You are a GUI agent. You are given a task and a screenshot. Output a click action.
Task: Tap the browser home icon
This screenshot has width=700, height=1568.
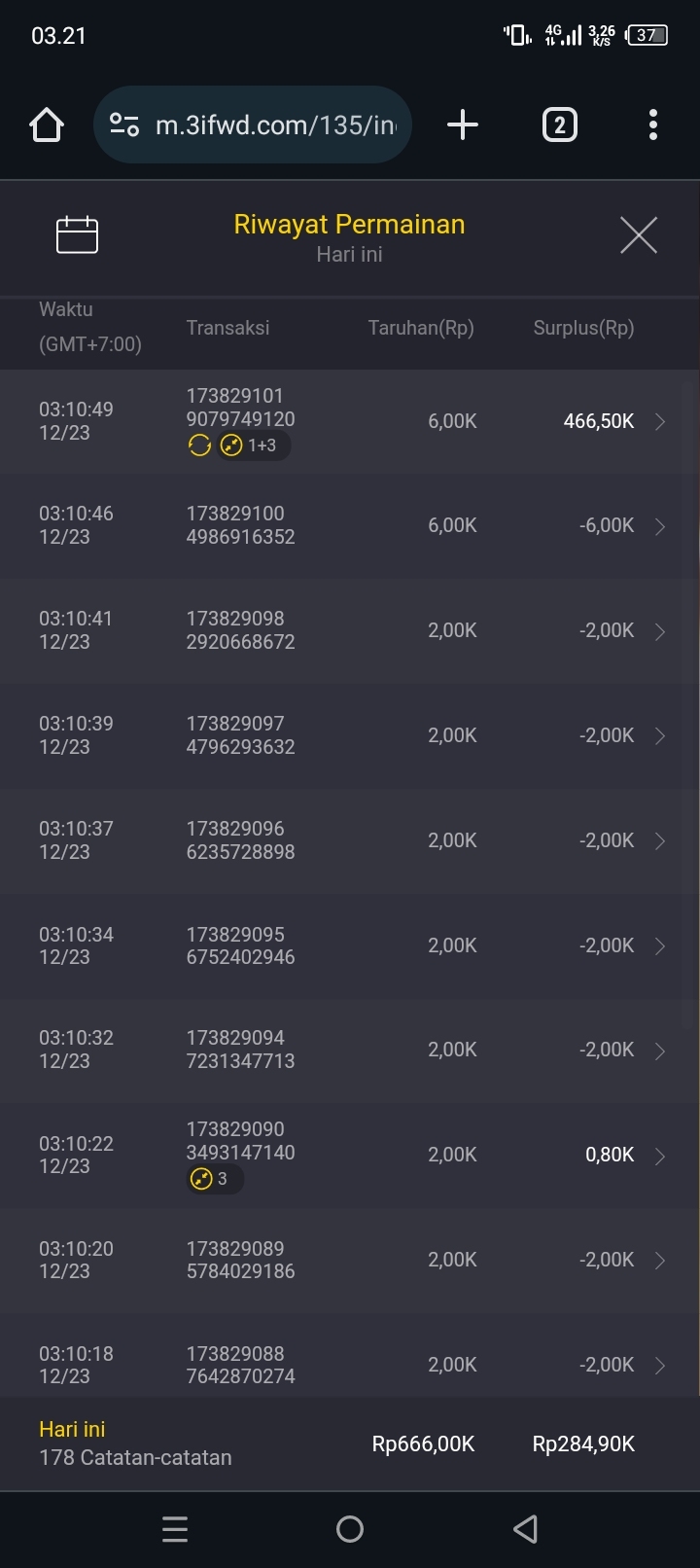click(47, 125)
